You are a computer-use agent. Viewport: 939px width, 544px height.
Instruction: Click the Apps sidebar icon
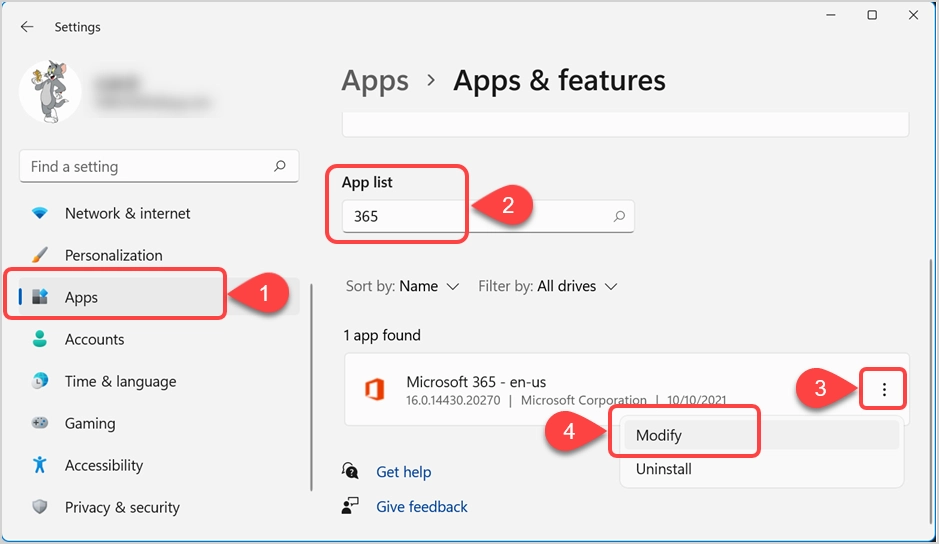pyautogui.click(x=40, y=297)
